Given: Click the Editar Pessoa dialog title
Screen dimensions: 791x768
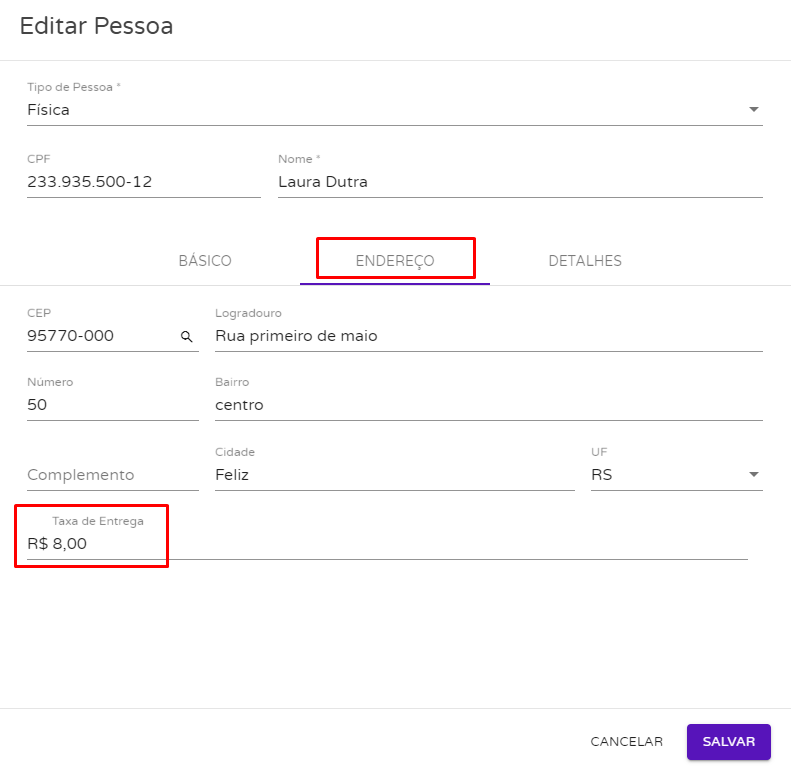Looking at the screenshot, I should (96, 26).
